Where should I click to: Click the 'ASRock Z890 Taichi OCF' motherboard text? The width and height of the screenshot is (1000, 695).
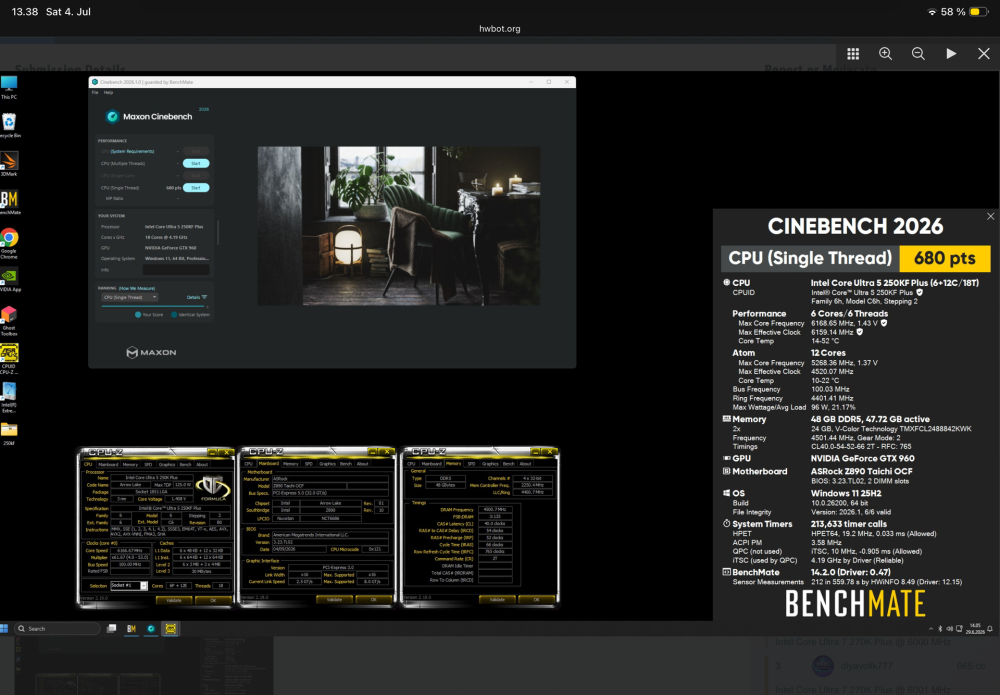[x=862, y=471]
